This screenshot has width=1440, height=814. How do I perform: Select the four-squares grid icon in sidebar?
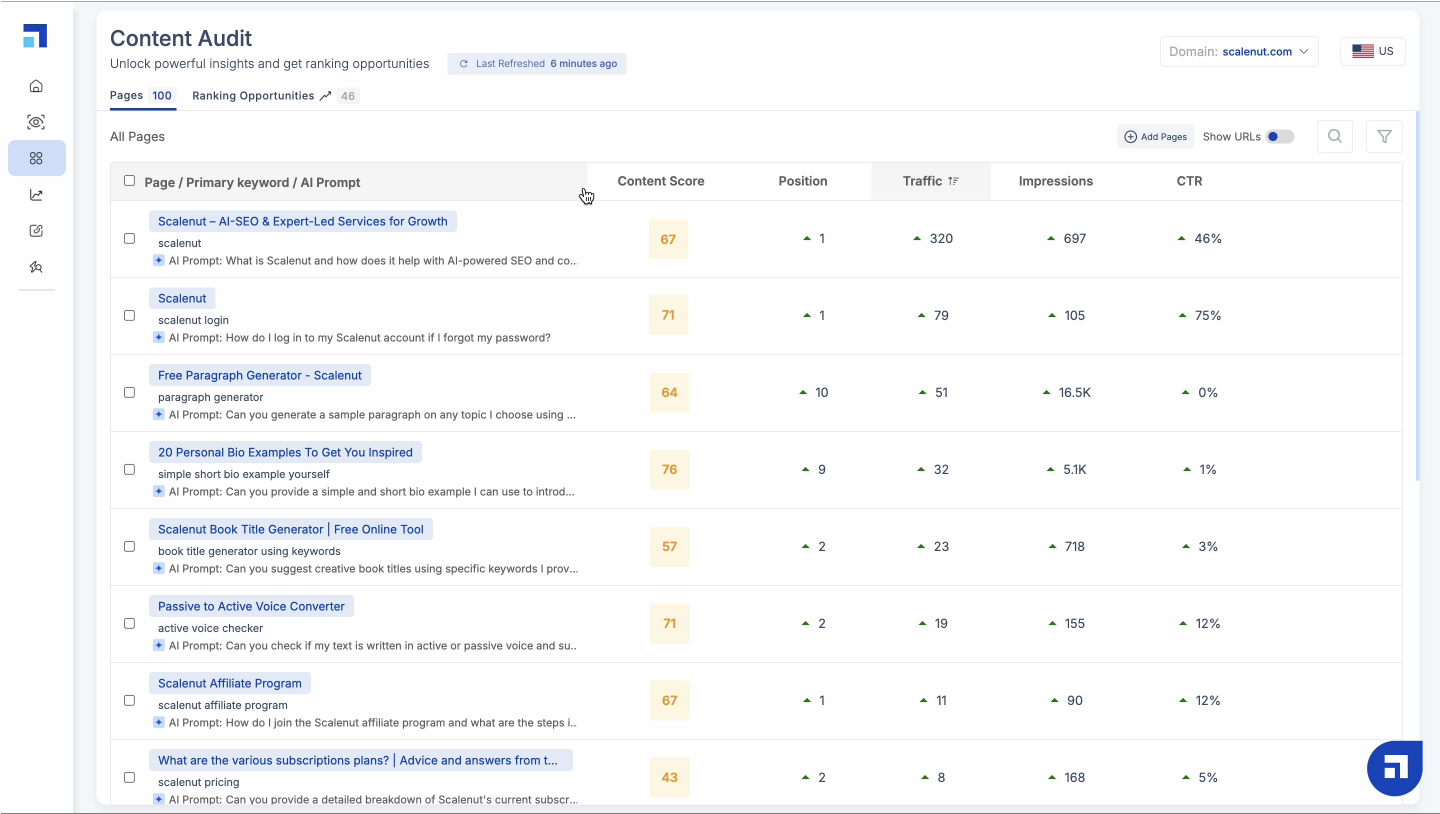(36, 158)
